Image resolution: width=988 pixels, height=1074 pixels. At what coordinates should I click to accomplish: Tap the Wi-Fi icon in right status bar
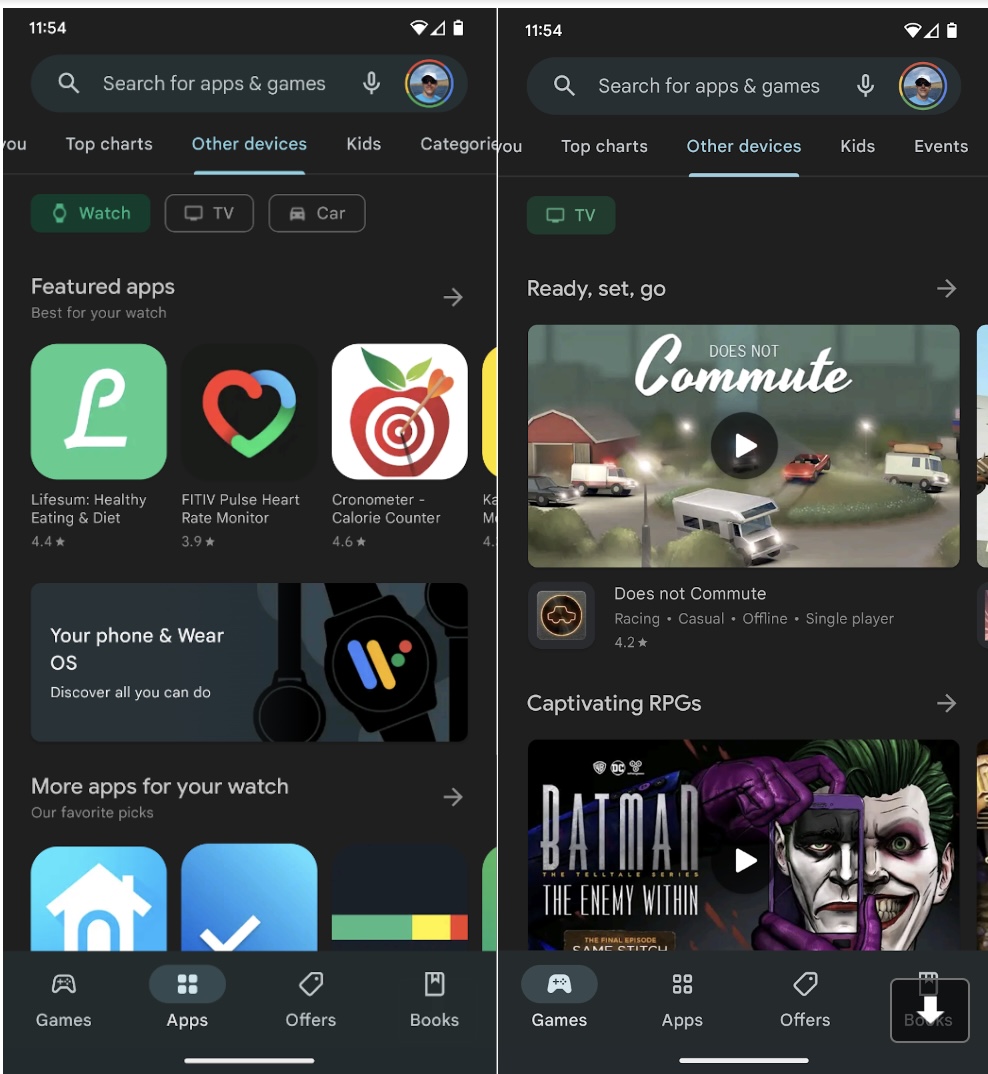913,30
